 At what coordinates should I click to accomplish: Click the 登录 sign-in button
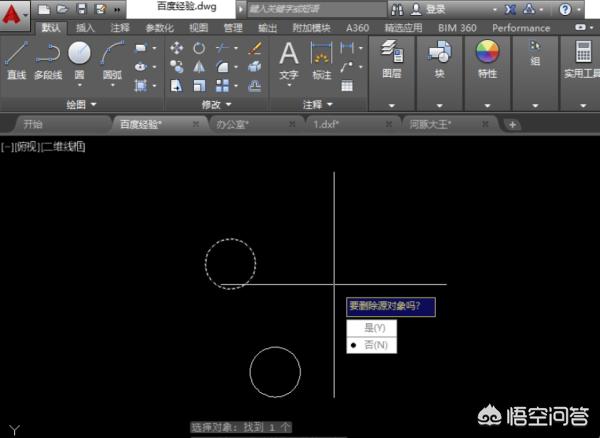pos(436,9)
